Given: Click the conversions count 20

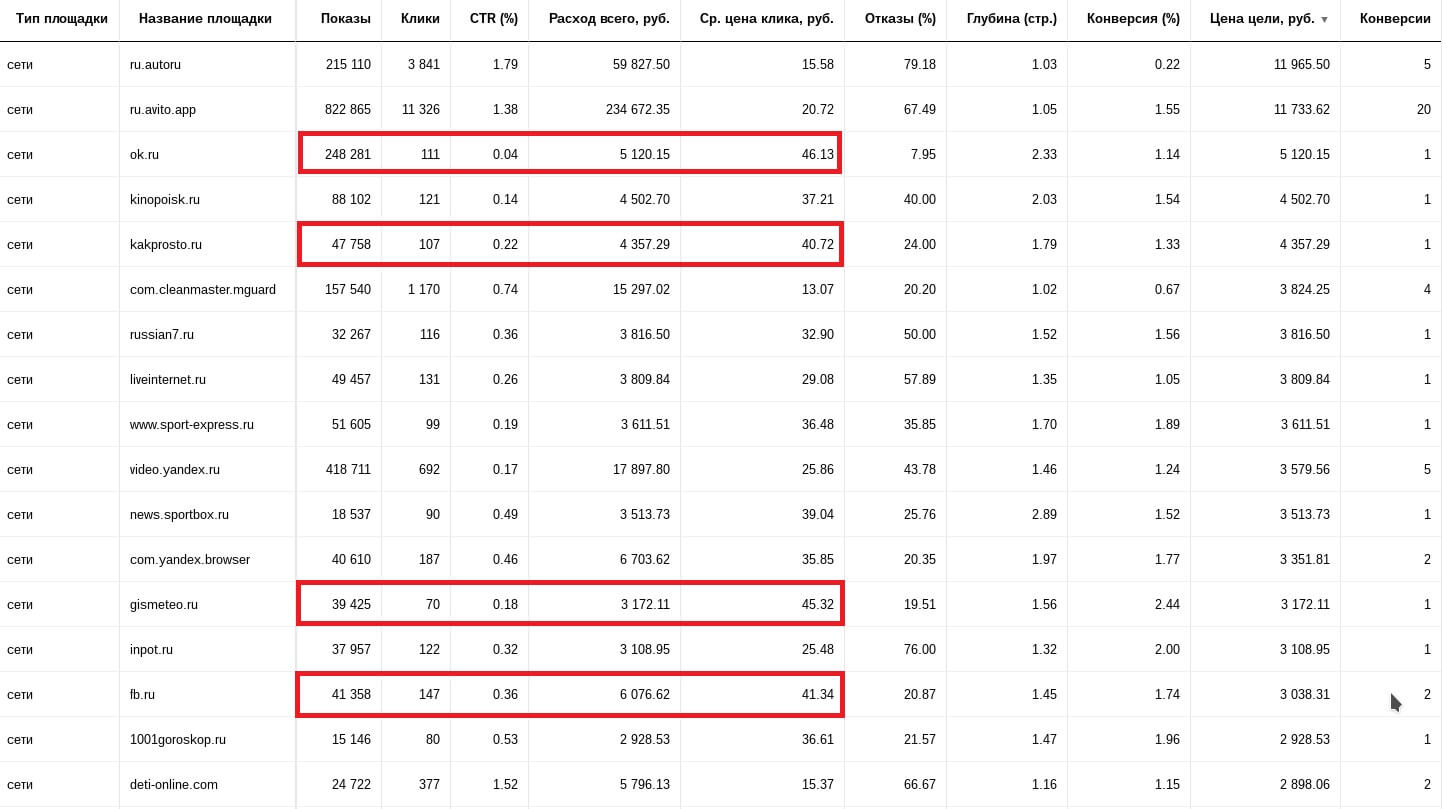Looking at the screenshot, I should point(1424,109).
